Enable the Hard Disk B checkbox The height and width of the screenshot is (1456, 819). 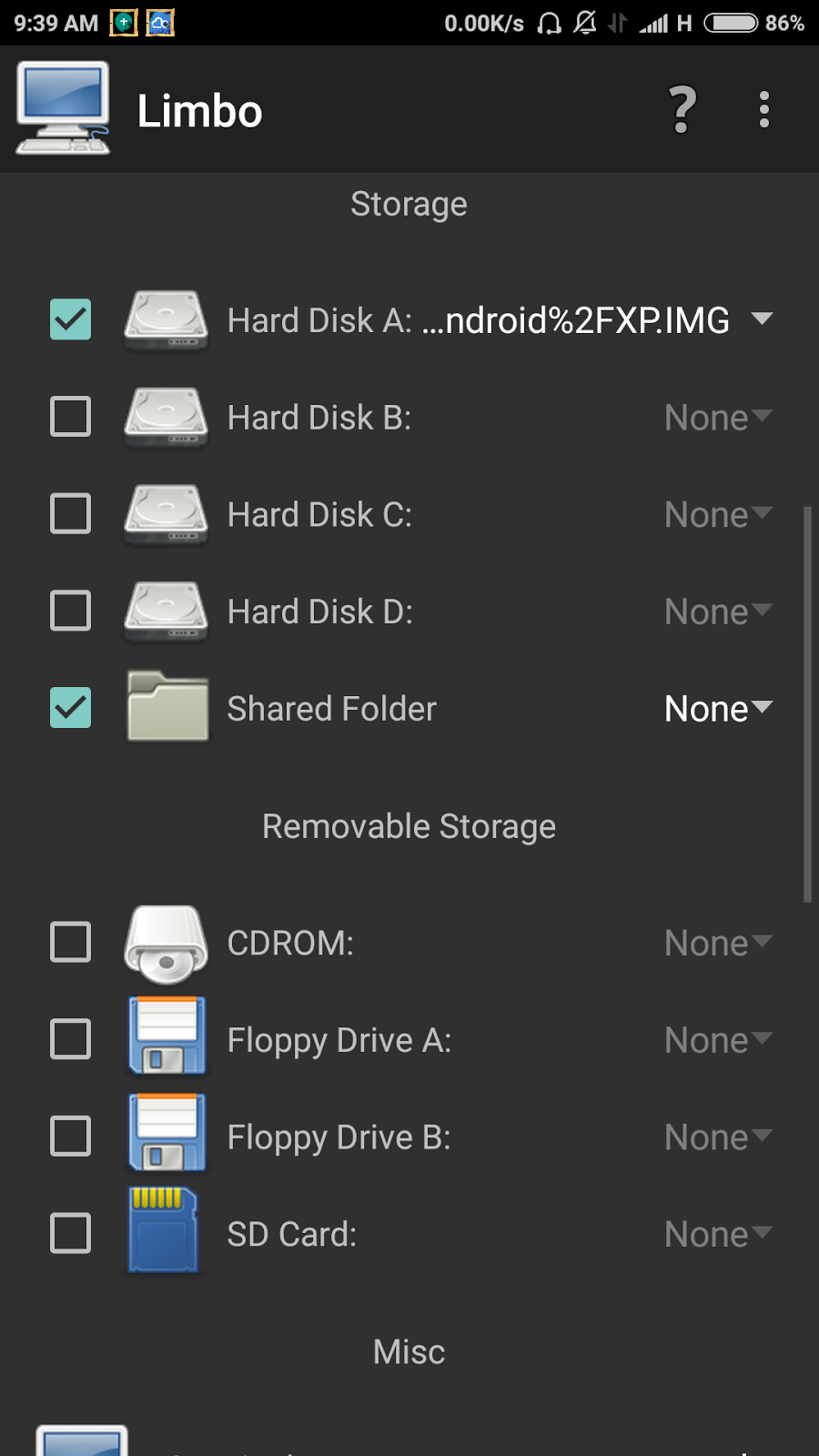point(70,417)
